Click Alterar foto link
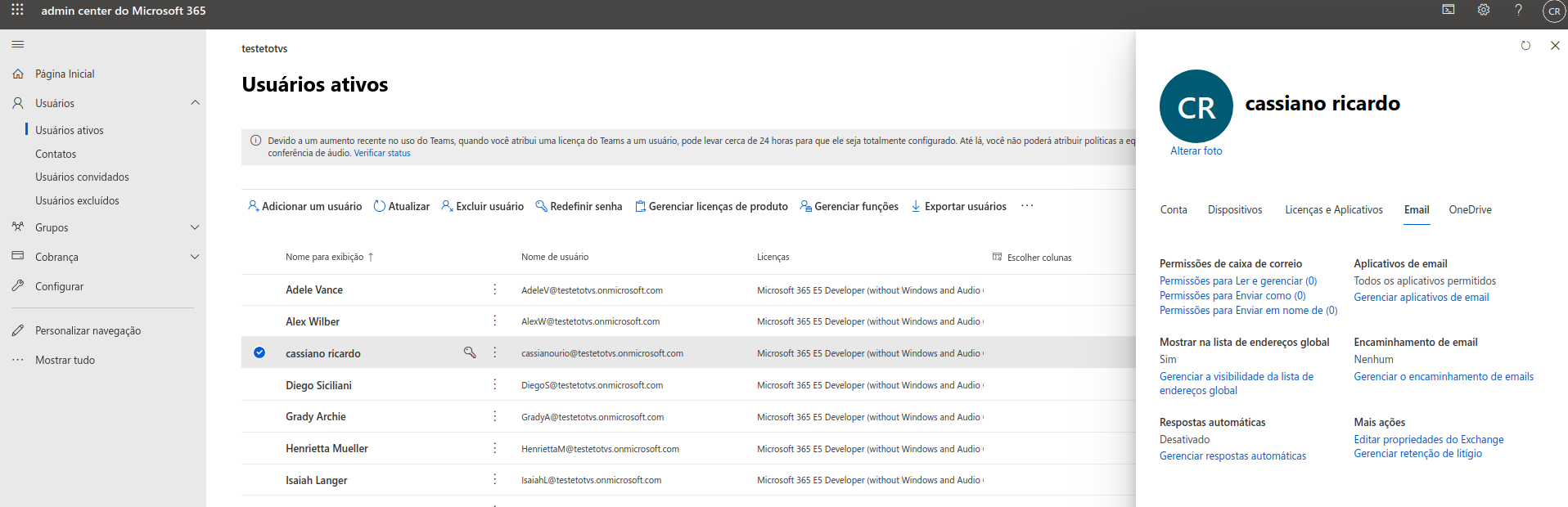The height and width of the screenshot is (507, 1568). coord(1196,150)
